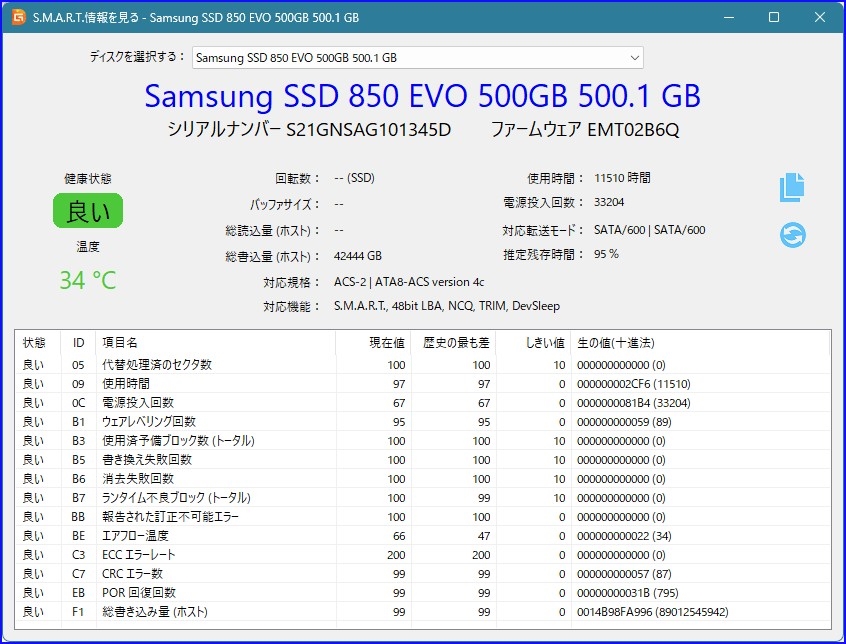Click the ID cell B1

(78, 422)
